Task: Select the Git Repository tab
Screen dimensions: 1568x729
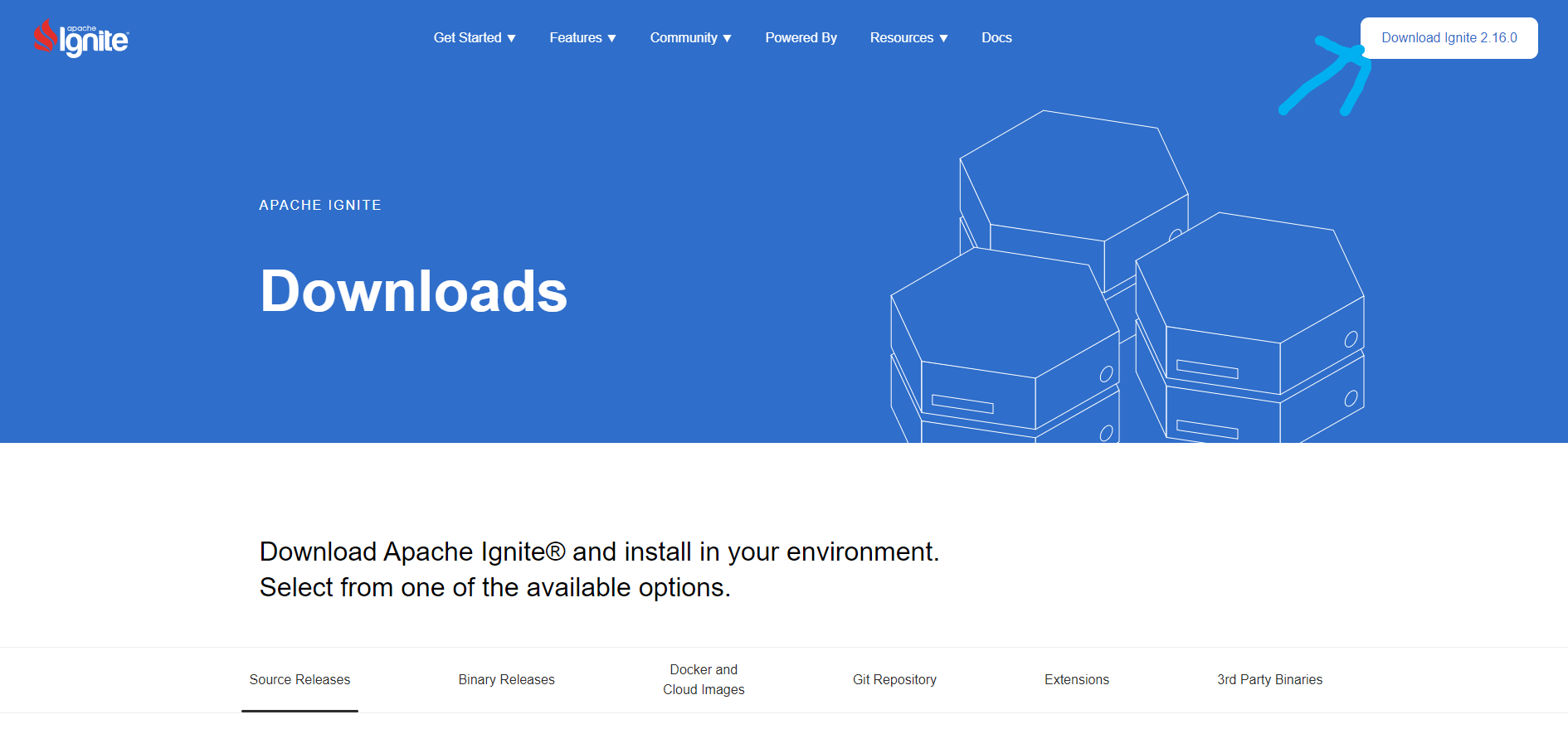Action: click(894, 680)
